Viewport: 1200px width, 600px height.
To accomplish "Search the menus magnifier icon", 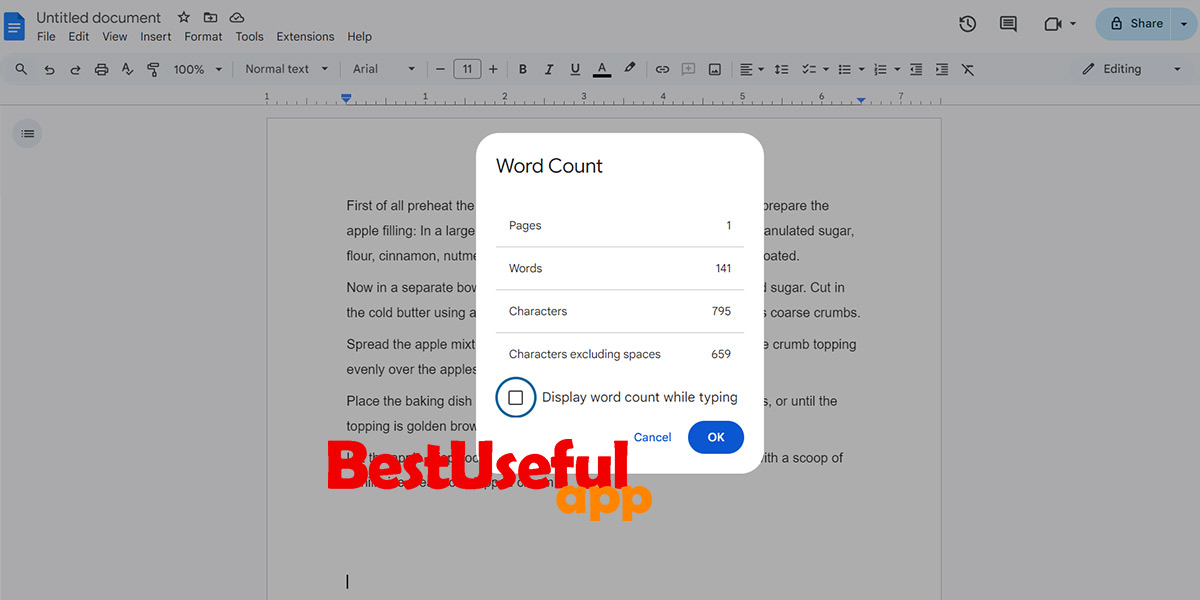I will tap(21, 69).
